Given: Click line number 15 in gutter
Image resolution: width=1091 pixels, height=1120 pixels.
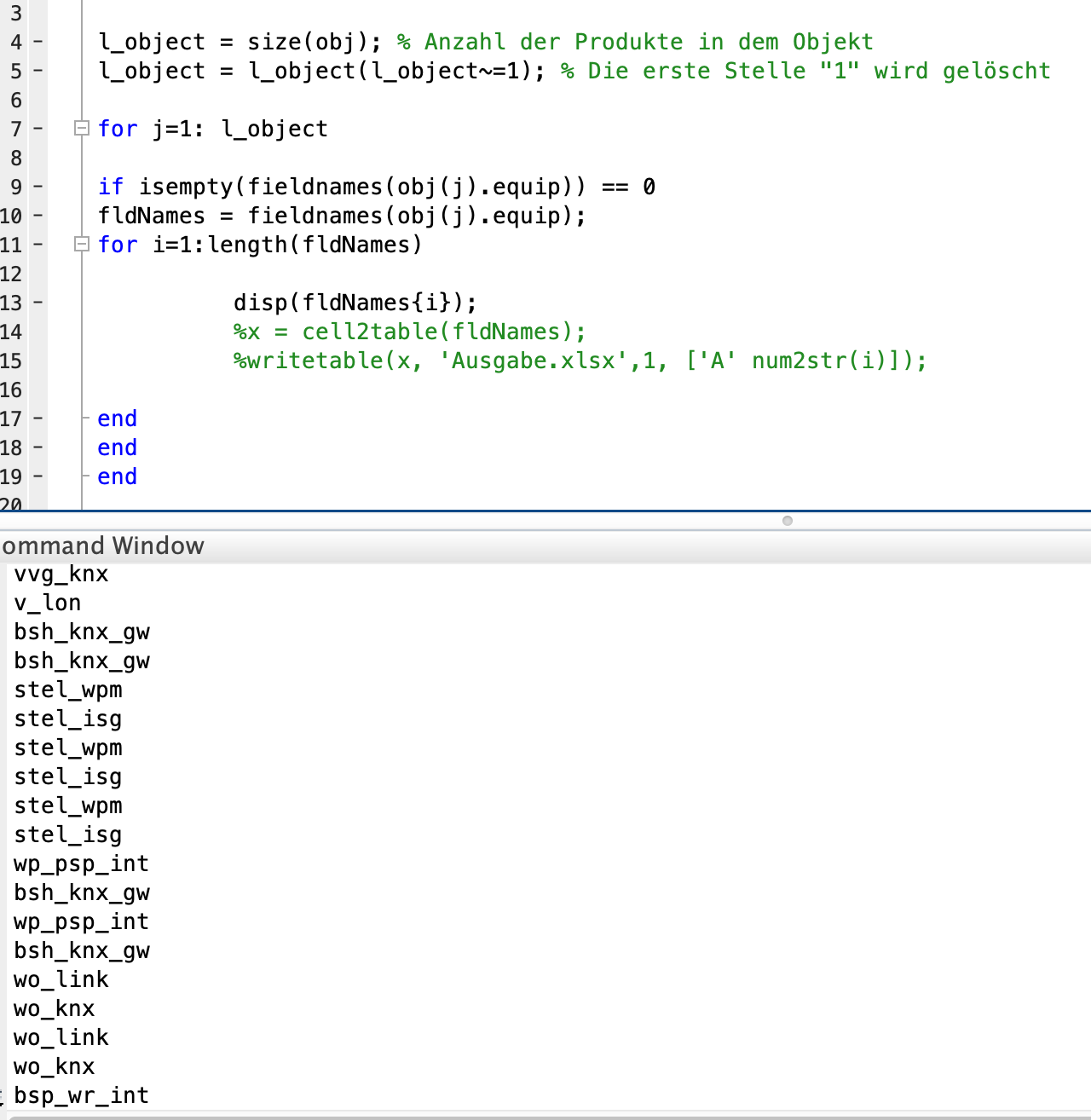Looking at the screenshot, I should point(11,361).
